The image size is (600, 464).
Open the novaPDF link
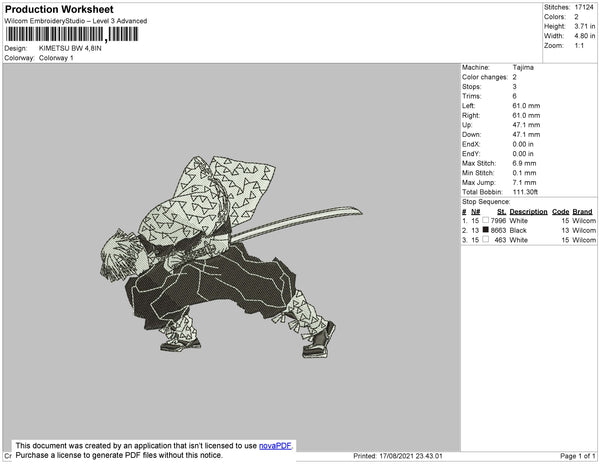click(x=275, y=446)
